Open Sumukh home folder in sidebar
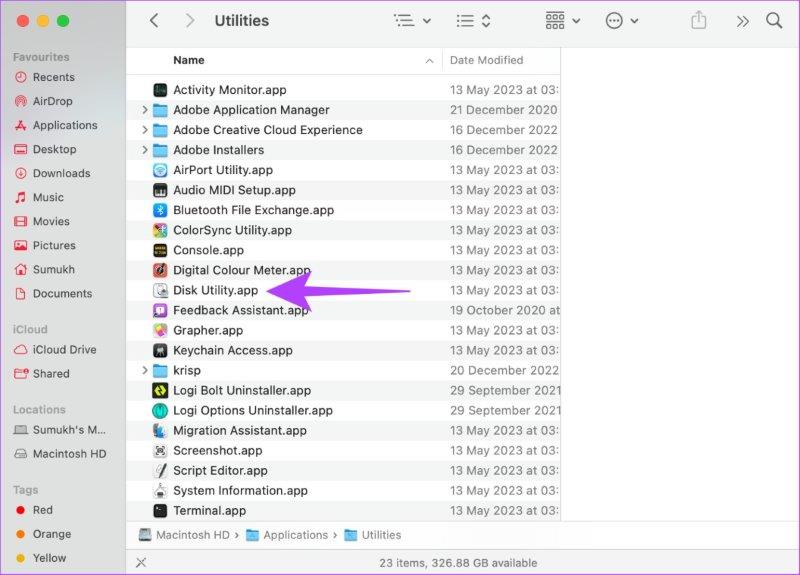The height and width of the screenshot is (575, 800). (45, 269)
